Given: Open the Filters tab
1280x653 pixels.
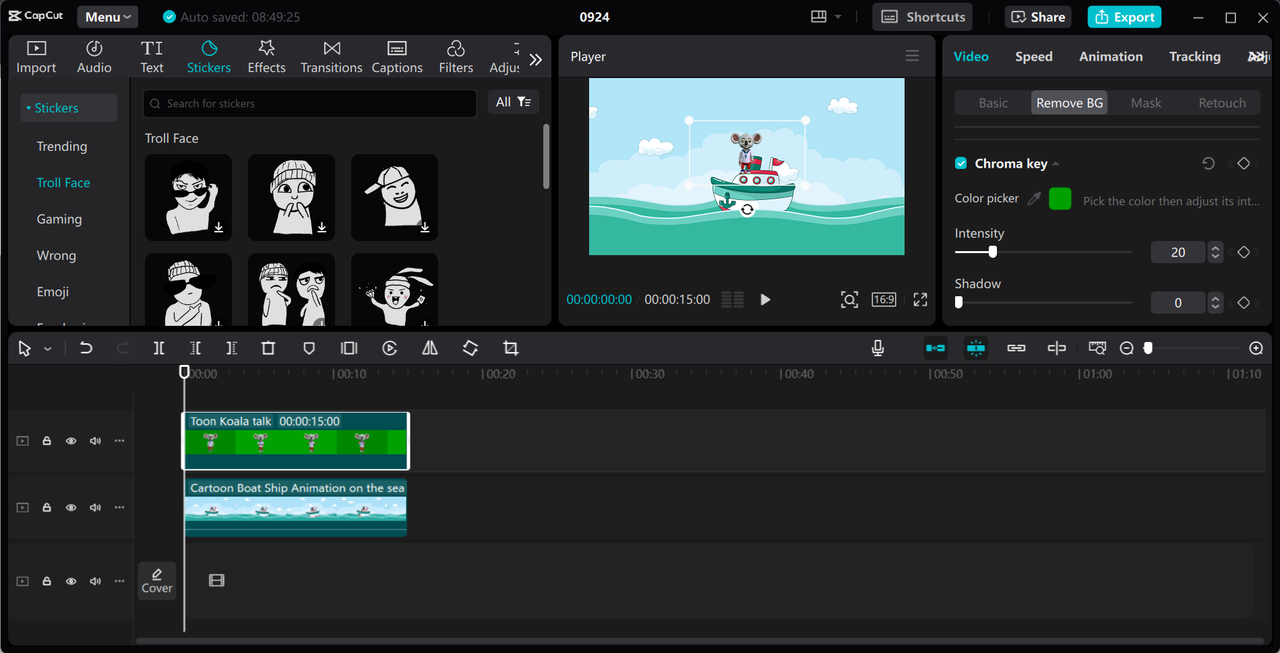Looking at the screenshot, I should tap(456, 57).
